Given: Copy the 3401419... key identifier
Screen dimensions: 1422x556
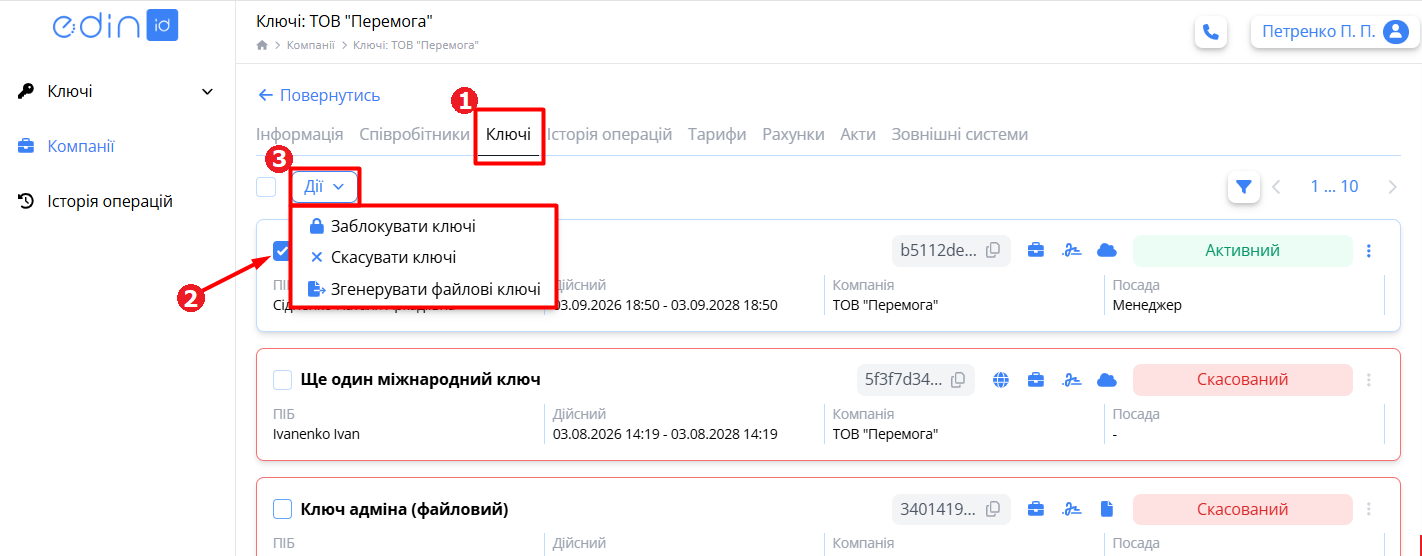Looking at the screenshot, I should pos(993,509).
